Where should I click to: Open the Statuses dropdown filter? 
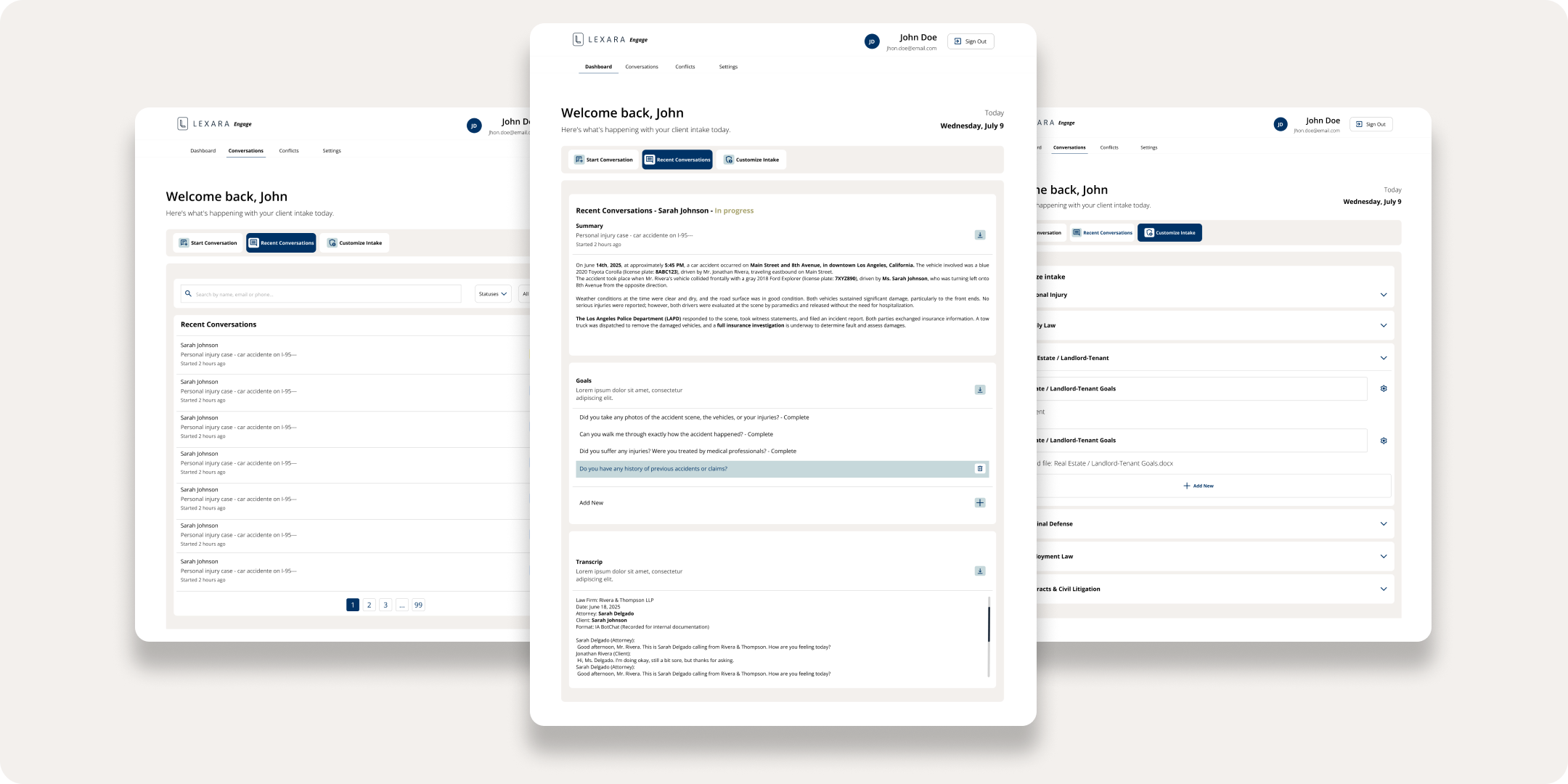493,294
